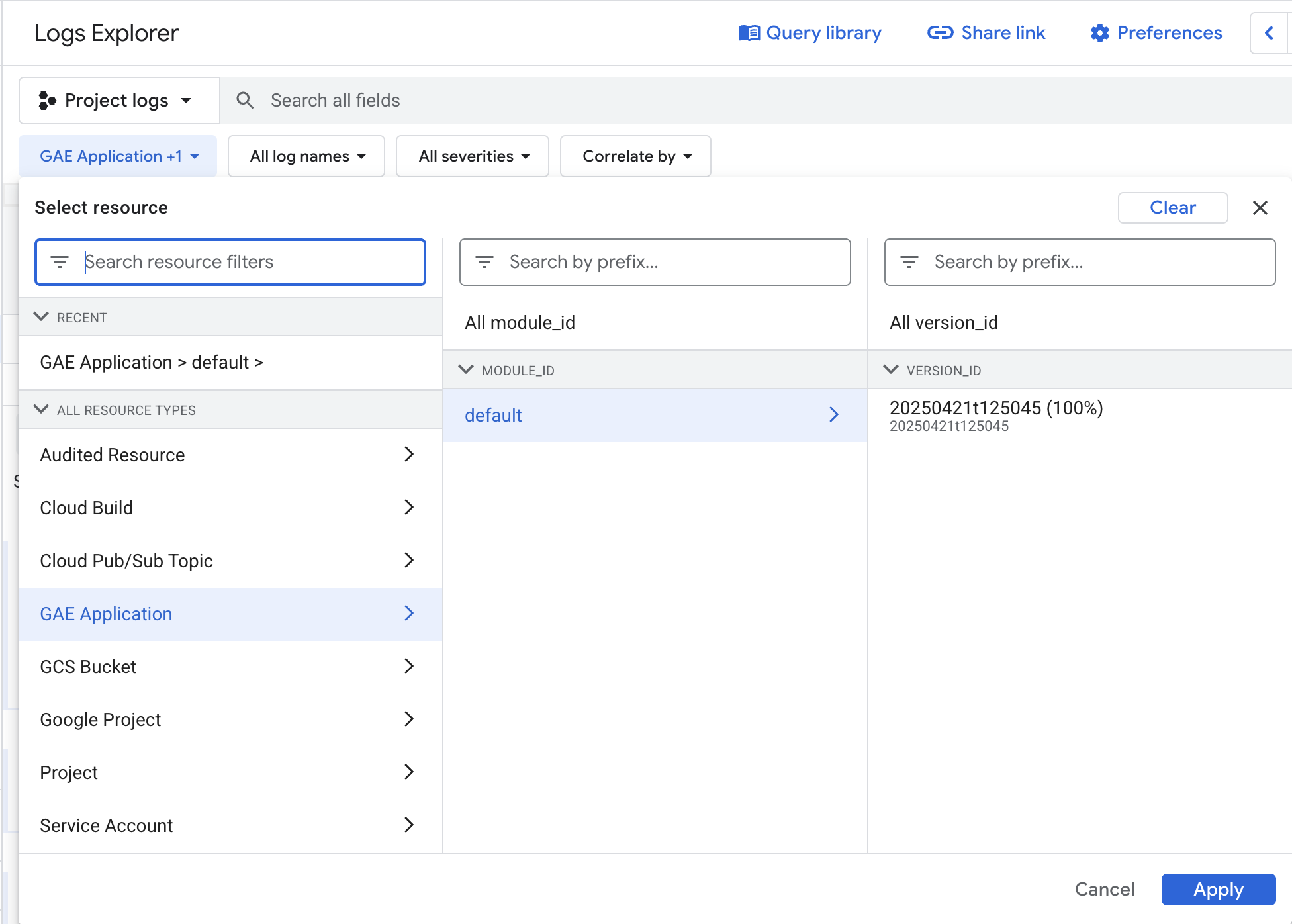The width and height of the screenshot is (1292, 924).
Task: Select the Cloud Build resource type
Action: [x=230, y=508]
